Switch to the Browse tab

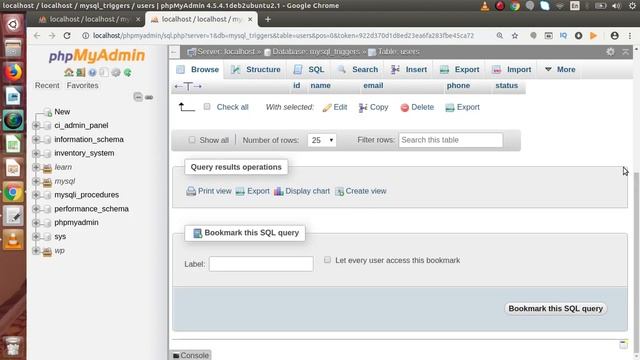click(198, 69)
